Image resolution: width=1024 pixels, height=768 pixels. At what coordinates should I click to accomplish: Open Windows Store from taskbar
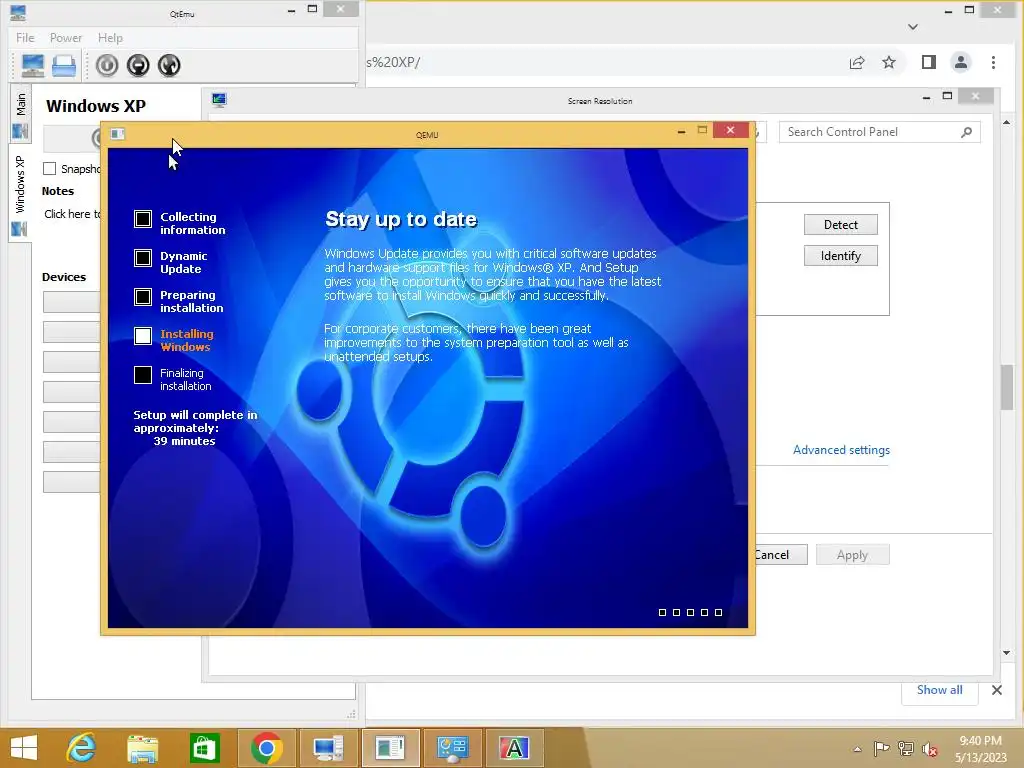pyautogui.click(x=204, y=748)
